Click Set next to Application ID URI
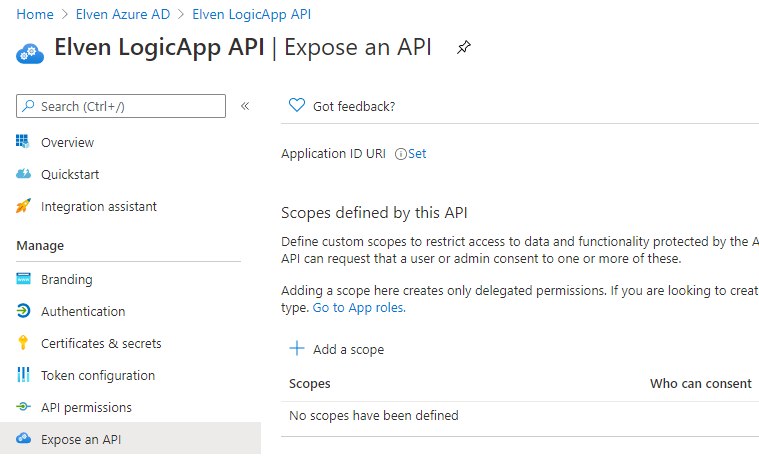This screenshot has height=459, width=759. pyautogui.click(x=417, y=153)
